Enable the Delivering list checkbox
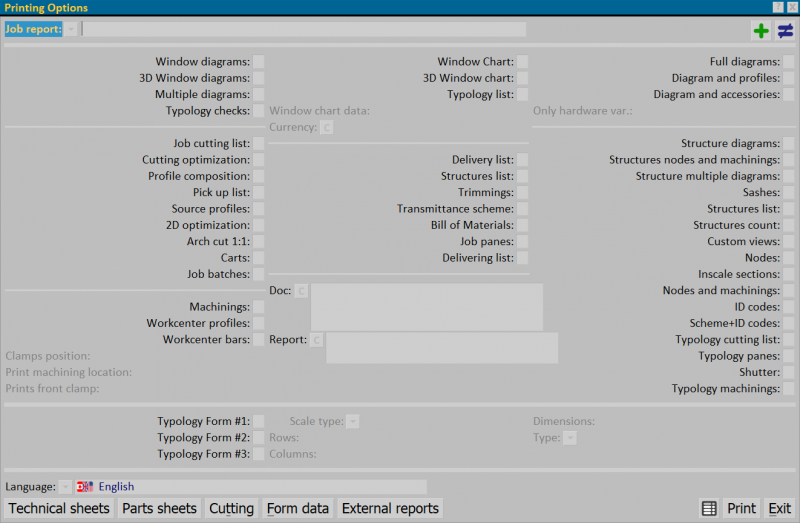The image size is (800, 523). point(522,258)
